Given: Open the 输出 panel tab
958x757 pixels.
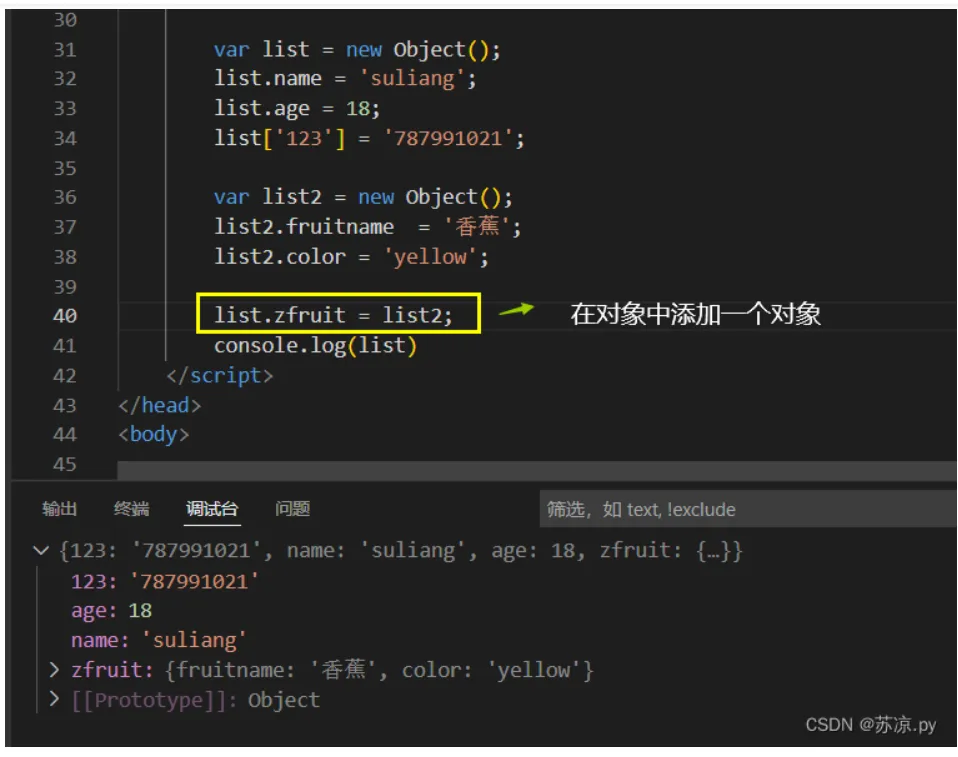Looking at the screenshot, I should 59,508.
